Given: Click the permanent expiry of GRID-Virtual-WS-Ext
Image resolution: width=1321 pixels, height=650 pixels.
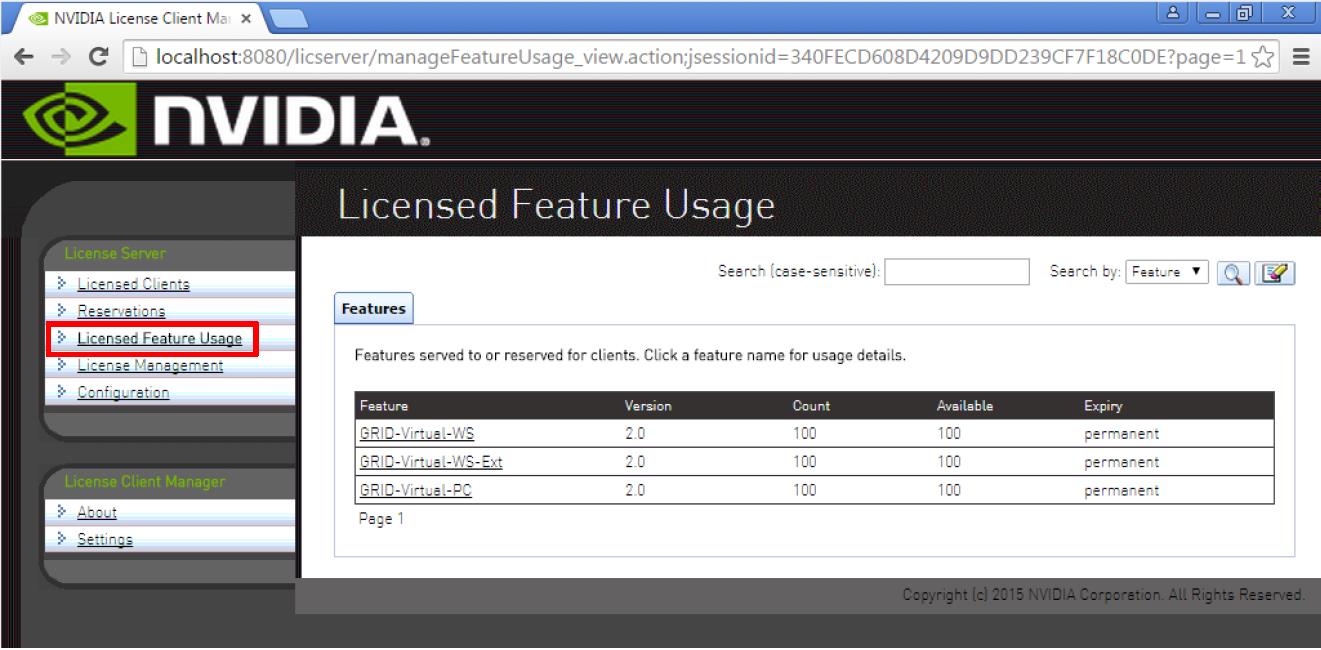Looking at the screenshot, I should point(1121,462).
